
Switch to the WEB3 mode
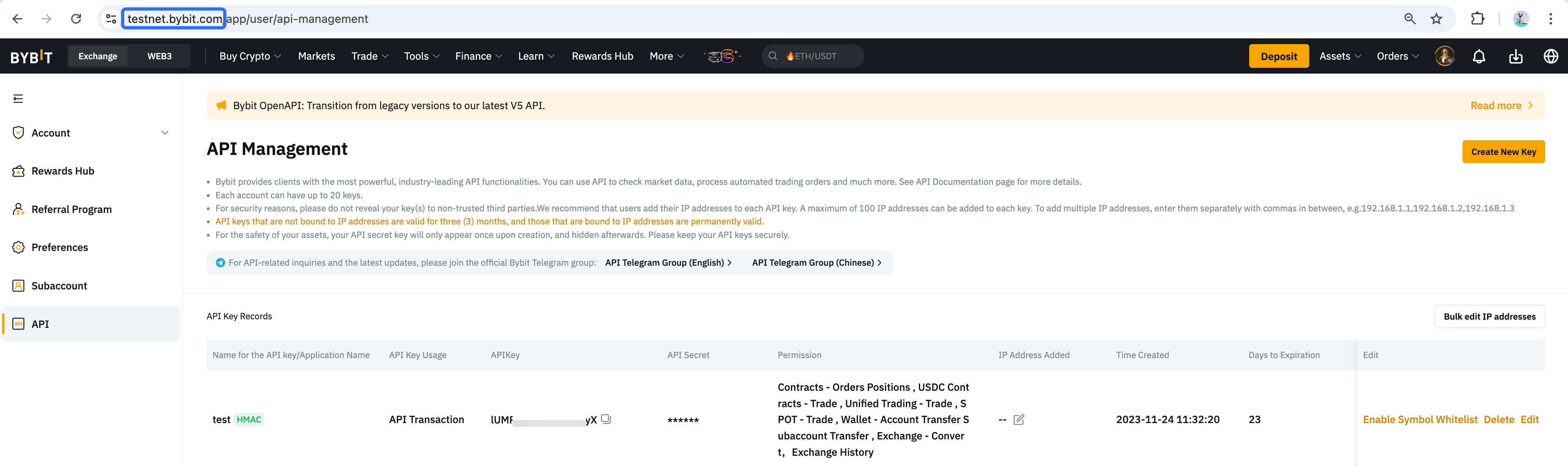tap(159, 56)
